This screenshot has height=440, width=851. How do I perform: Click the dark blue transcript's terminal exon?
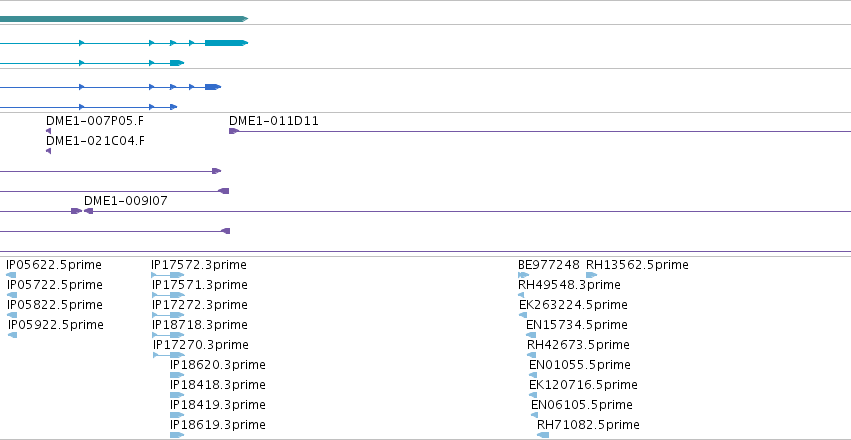point(213,87)
